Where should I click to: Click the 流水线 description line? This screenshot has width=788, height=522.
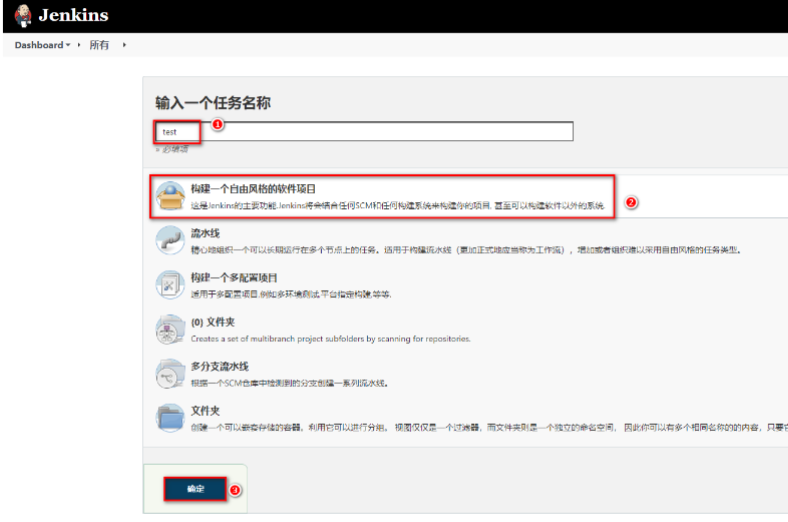[466, 250]
